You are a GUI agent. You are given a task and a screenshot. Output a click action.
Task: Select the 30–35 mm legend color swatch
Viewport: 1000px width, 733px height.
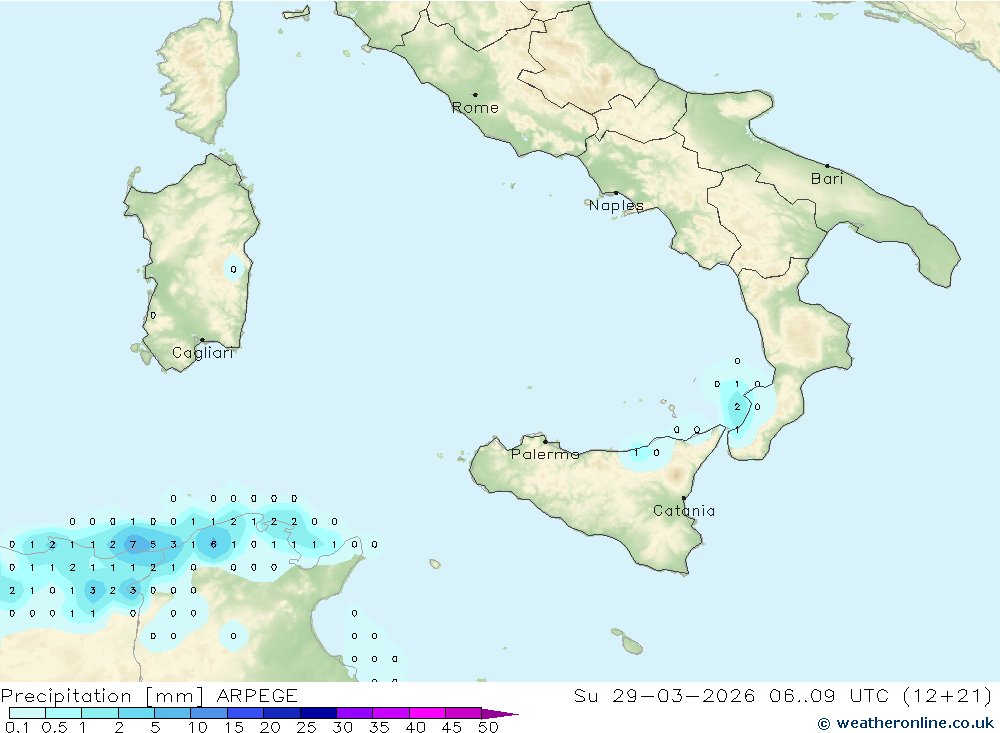pyautogui.click(x=354, y=713)
